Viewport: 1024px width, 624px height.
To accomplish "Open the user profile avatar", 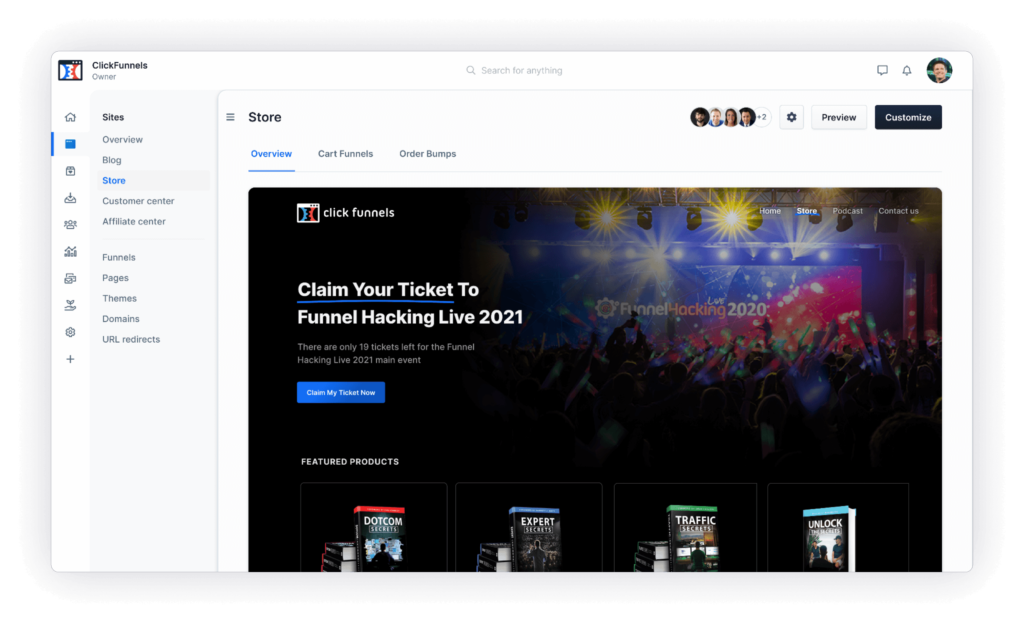I will click(x=939, y=70).
